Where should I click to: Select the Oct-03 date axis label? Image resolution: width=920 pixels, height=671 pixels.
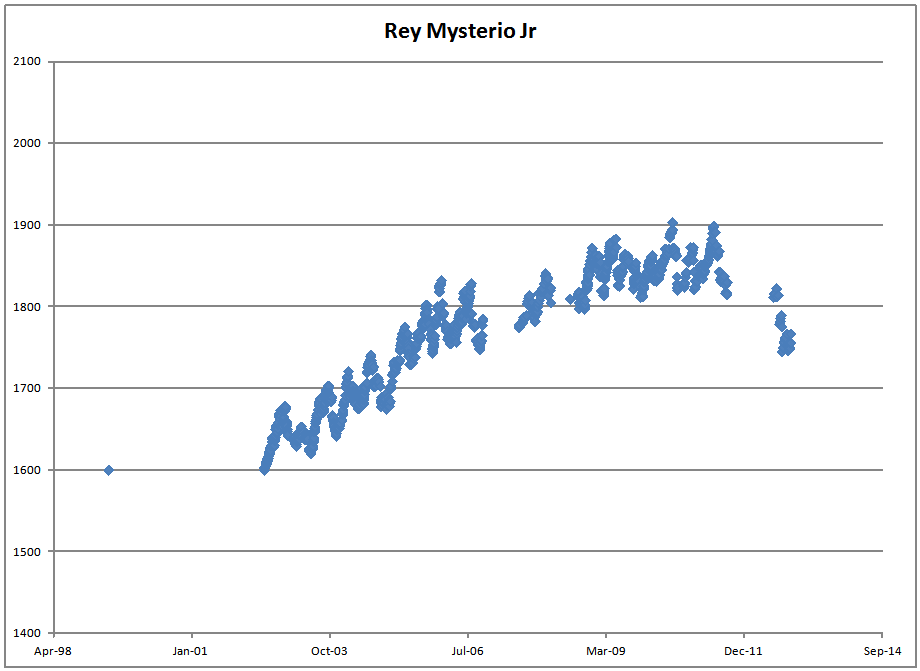click(329, 650)
